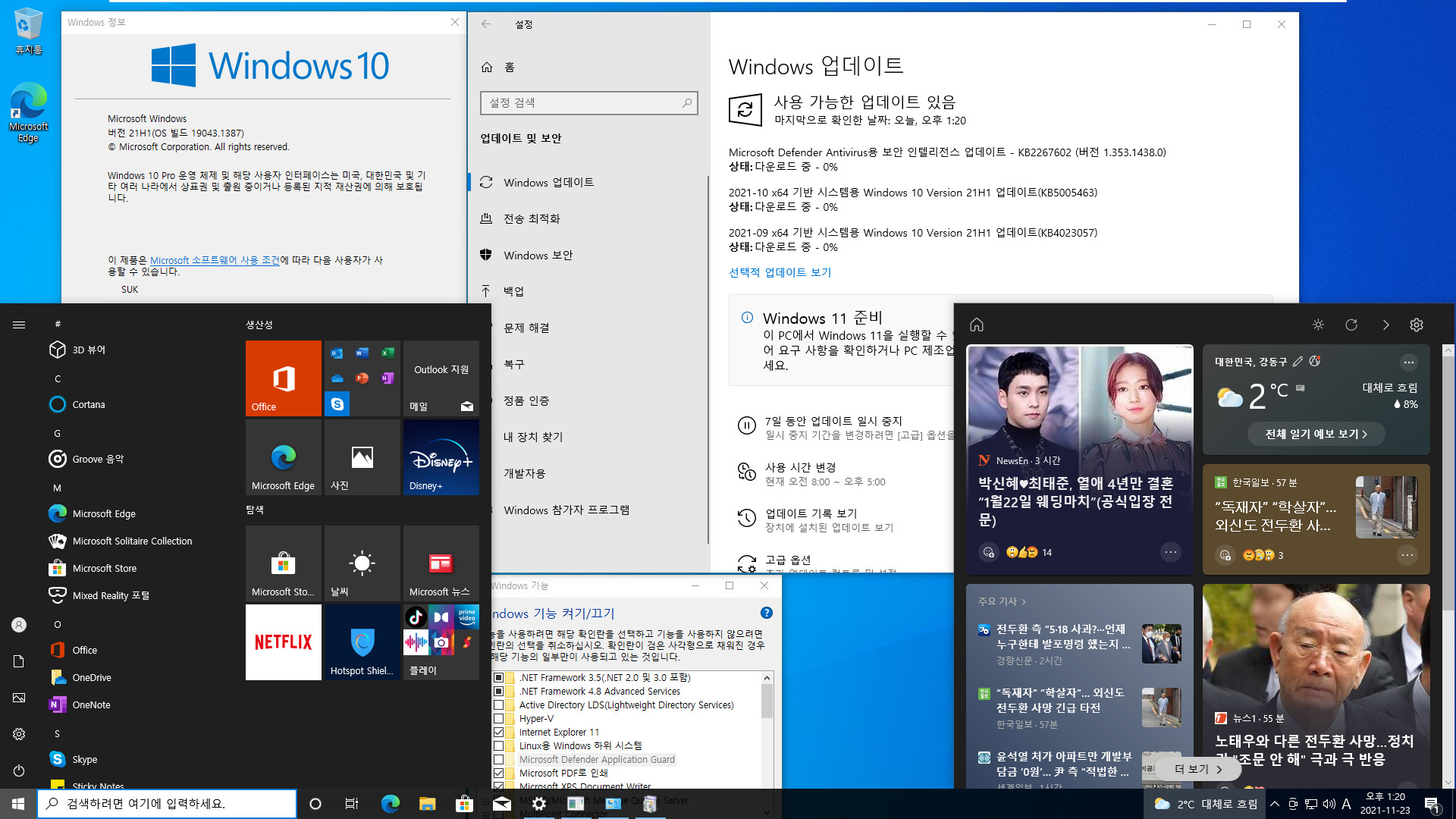Open more options on 박신혜 news card
This screenshot has height=819, width=1456.
(x=1171, y=551)
